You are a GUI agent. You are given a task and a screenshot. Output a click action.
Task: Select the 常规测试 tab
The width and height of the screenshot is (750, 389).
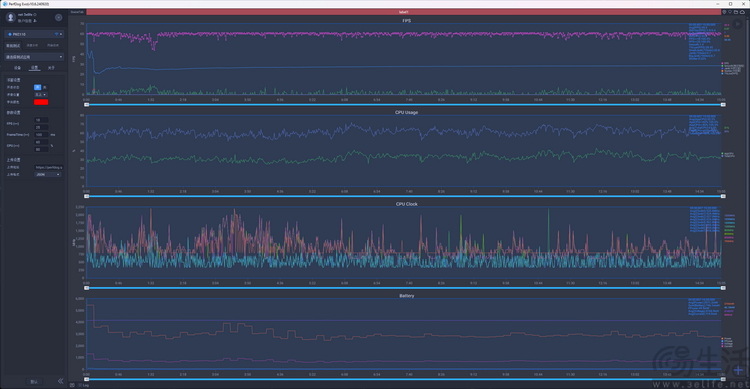[13, 45]
